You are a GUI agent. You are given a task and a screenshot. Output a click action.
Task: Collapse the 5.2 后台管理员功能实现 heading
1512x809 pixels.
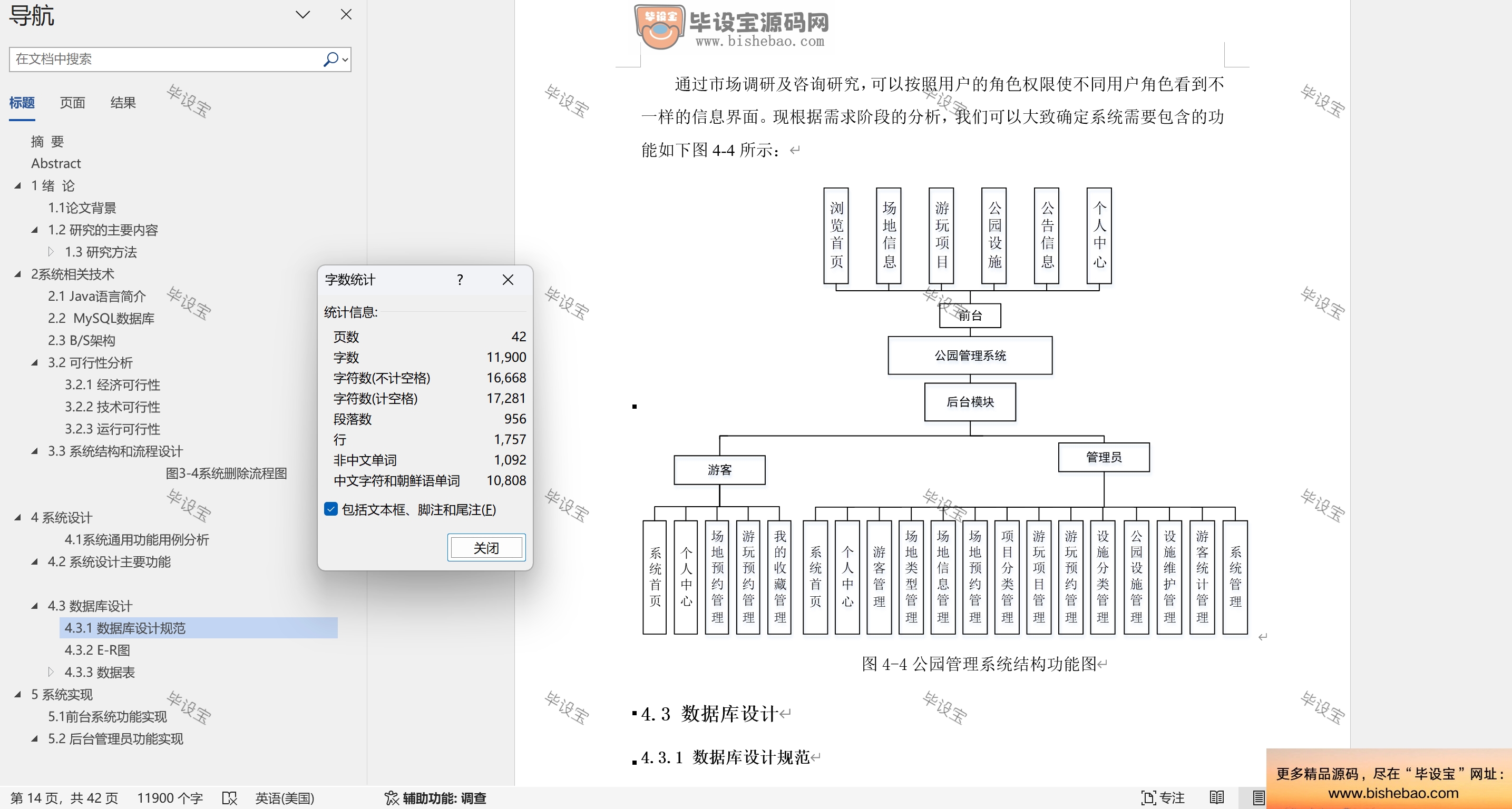35,738
